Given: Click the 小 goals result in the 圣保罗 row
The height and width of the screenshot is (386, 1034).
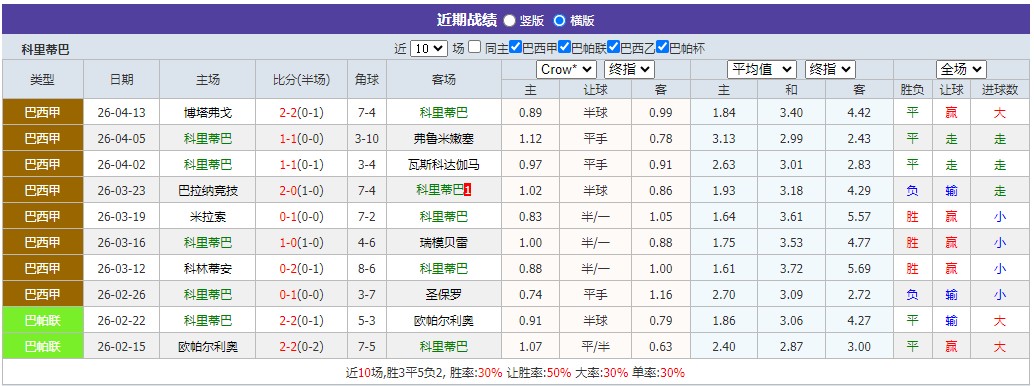Looking at the screenshot, I should (x=1000, y=294).
